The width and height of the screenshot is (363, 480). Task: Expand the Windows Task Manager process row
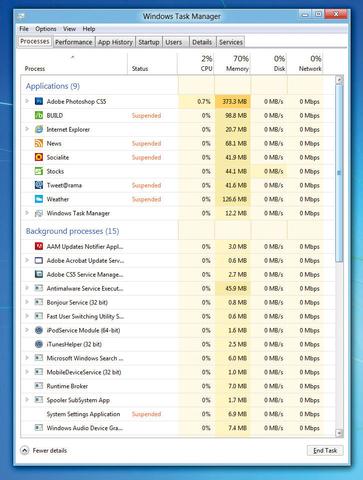pyautogui.click(x=27, y=213)
